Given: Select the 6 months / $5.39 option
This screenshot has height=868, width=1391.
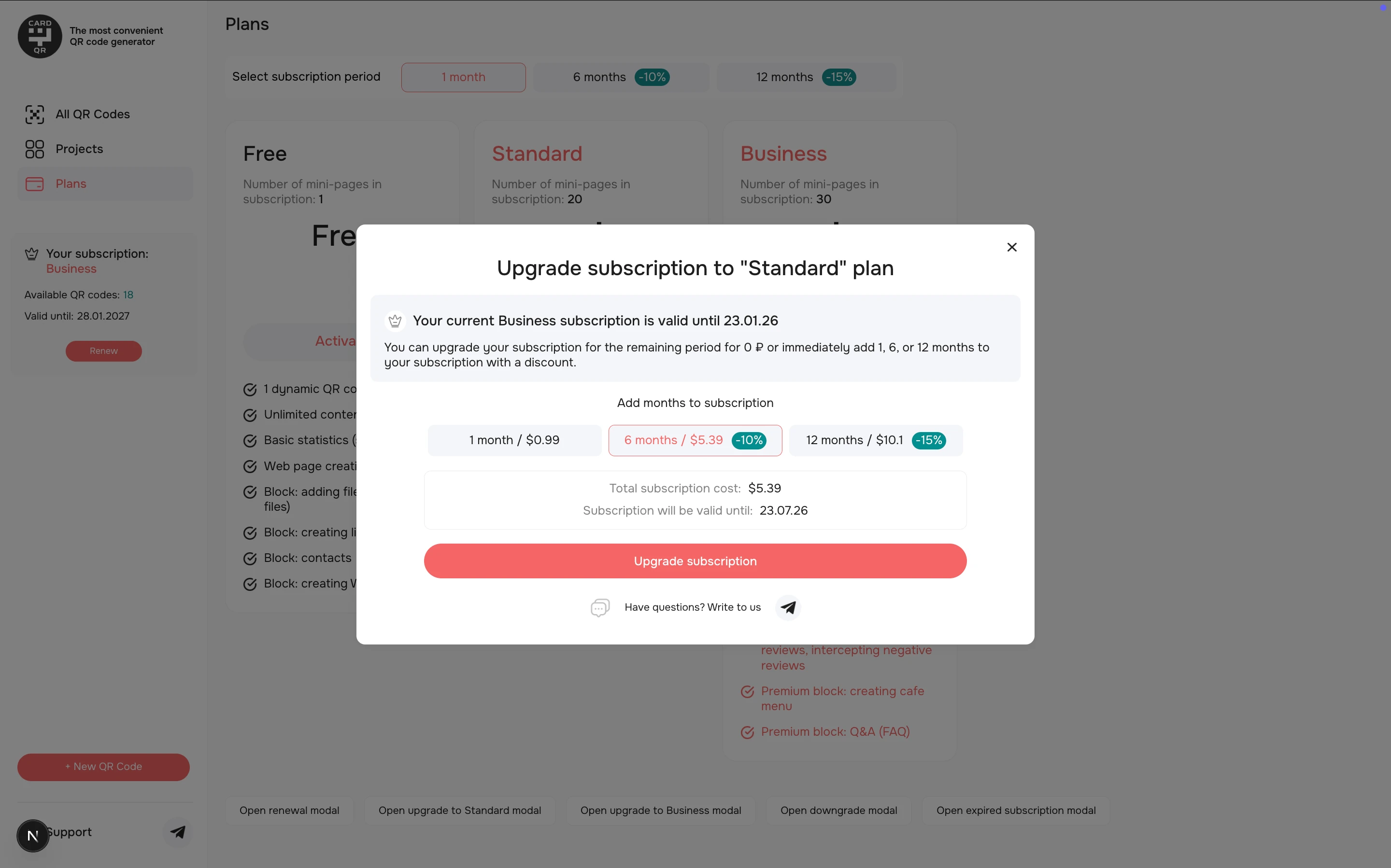Looking at the screenshot, I should click(695, 440).
